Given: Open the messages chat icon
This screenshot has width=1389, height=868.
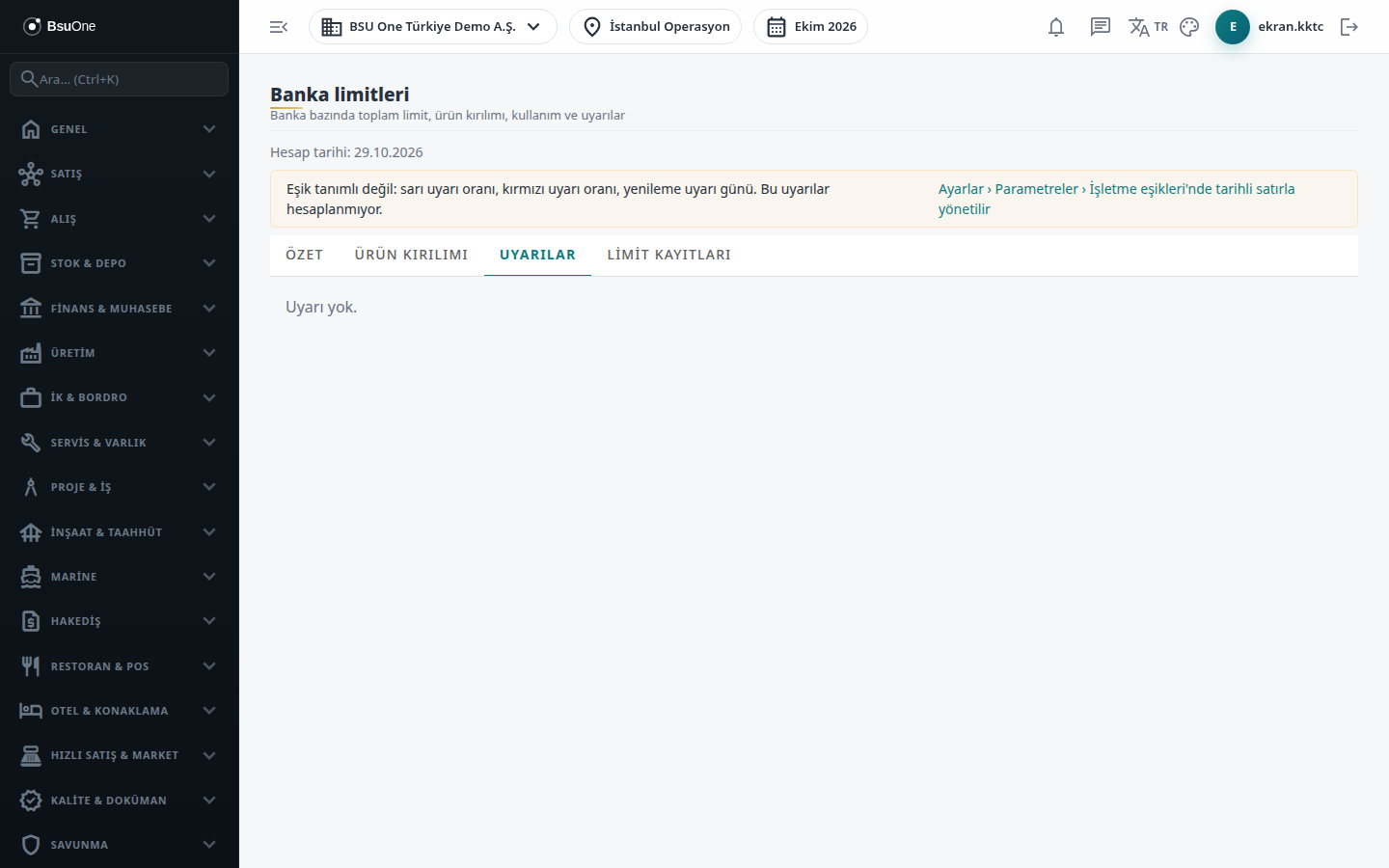Looking at the screenshot, I should [1101, 27].
